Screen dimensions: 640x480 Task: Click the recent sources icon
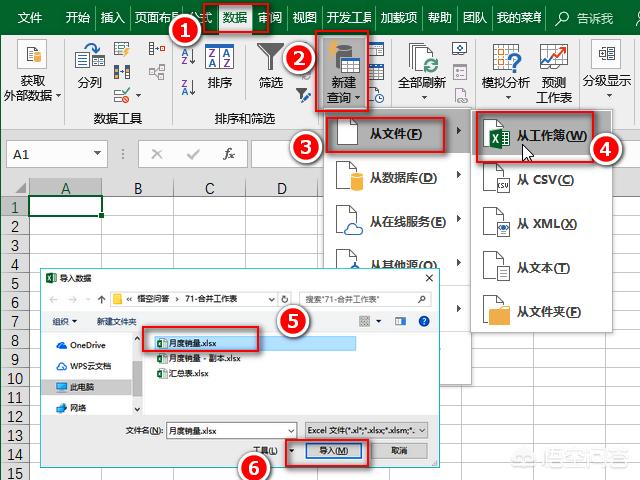point(376,95)
